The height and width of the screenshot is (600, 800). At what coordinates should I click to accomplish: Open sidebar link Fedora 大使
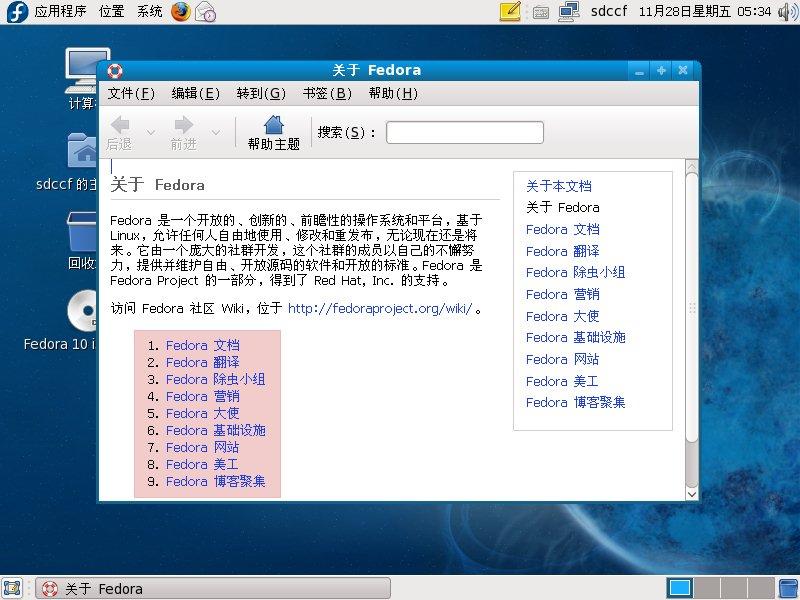pos(563,316)
